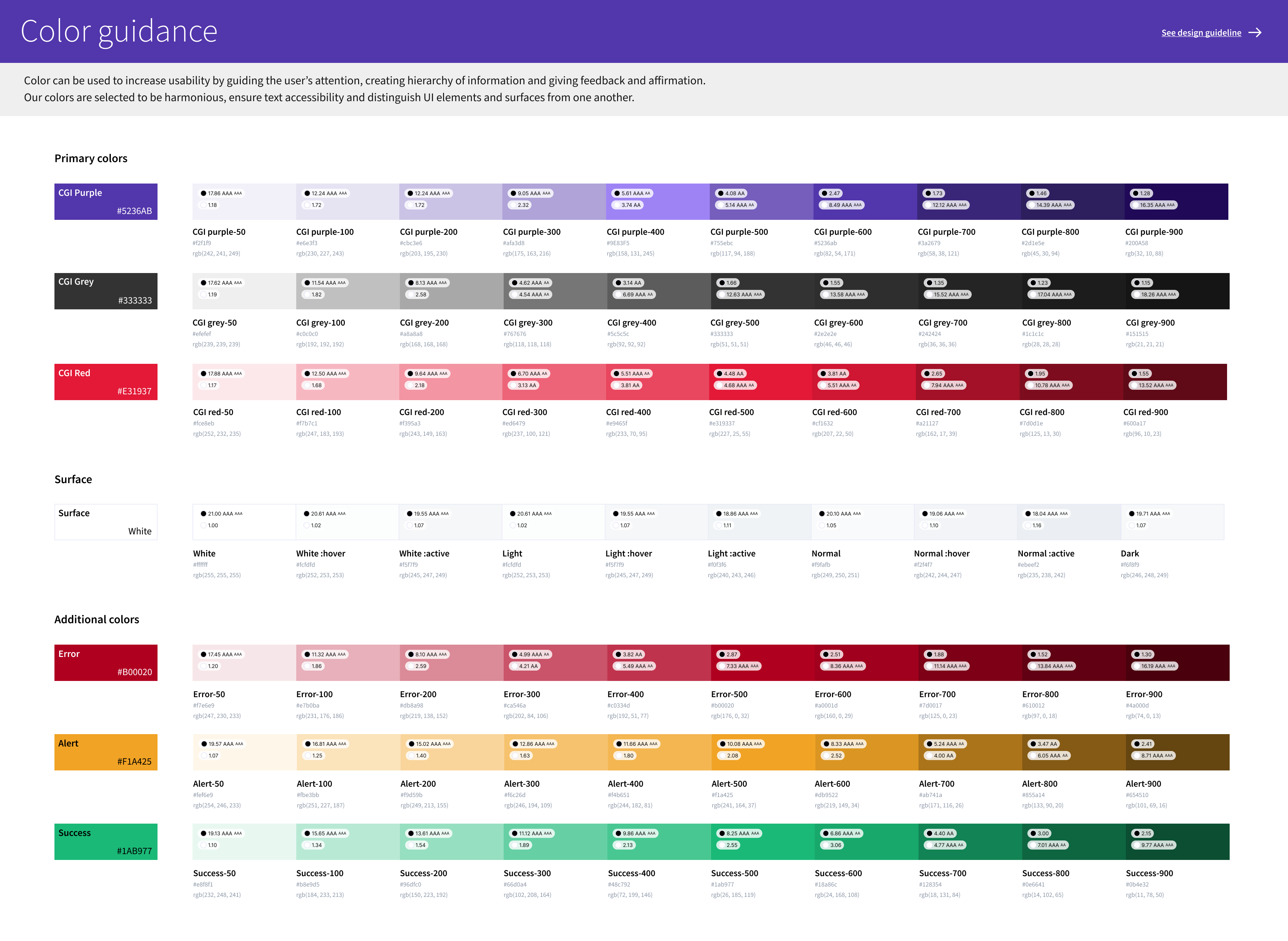Click the 9.77 AAA badge on Success-900

(1153, 845)
